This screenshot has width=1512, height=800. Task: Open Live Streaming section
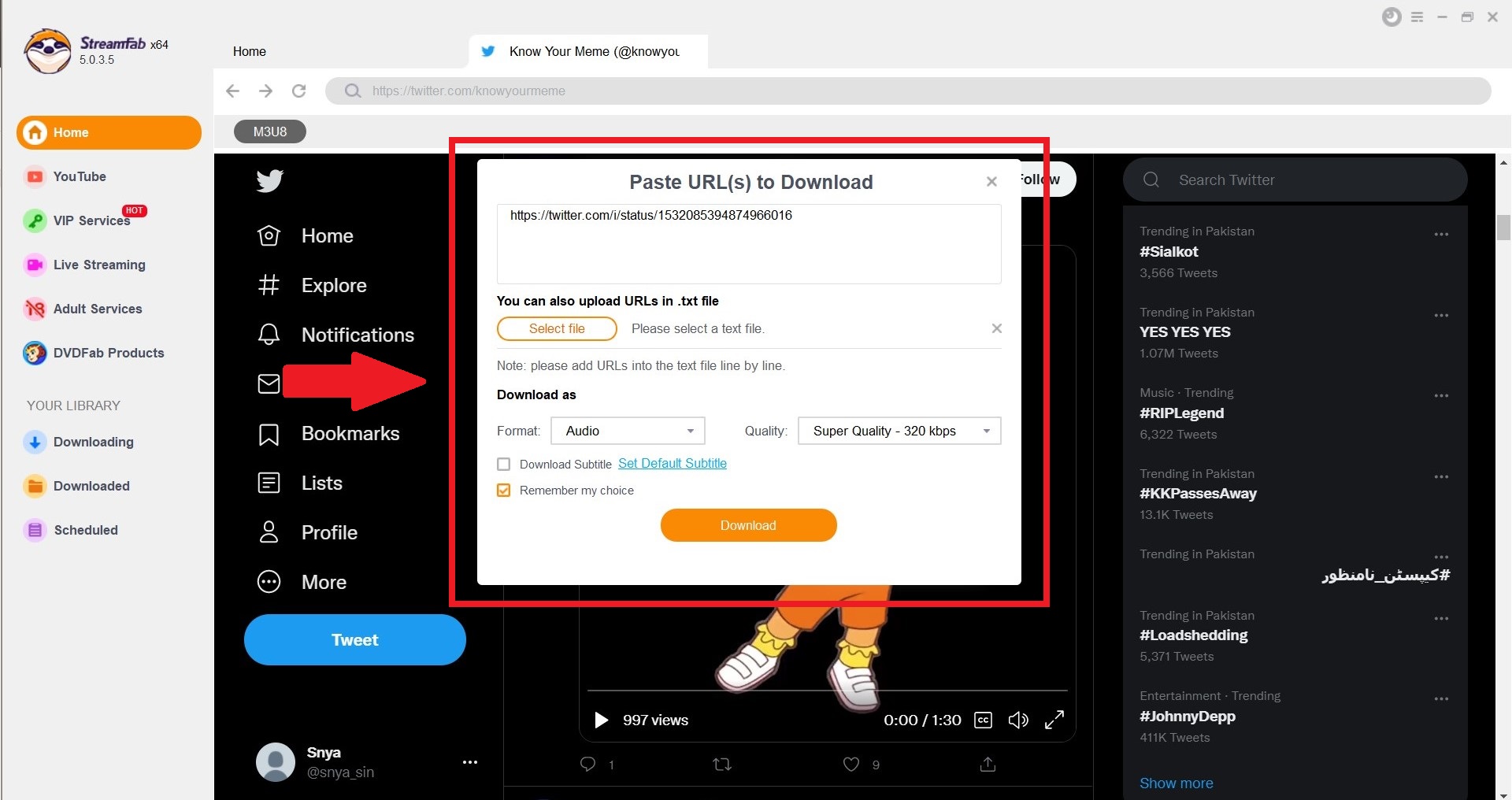(85, 265)
